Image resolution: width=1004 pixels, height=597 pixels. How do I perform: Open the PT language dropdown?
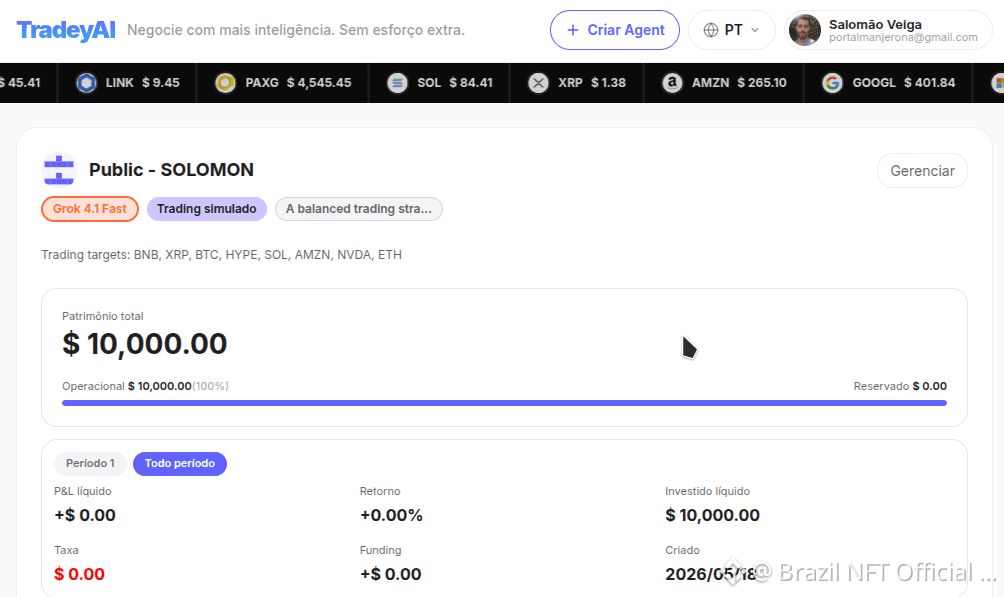click(x=731, y=30)
